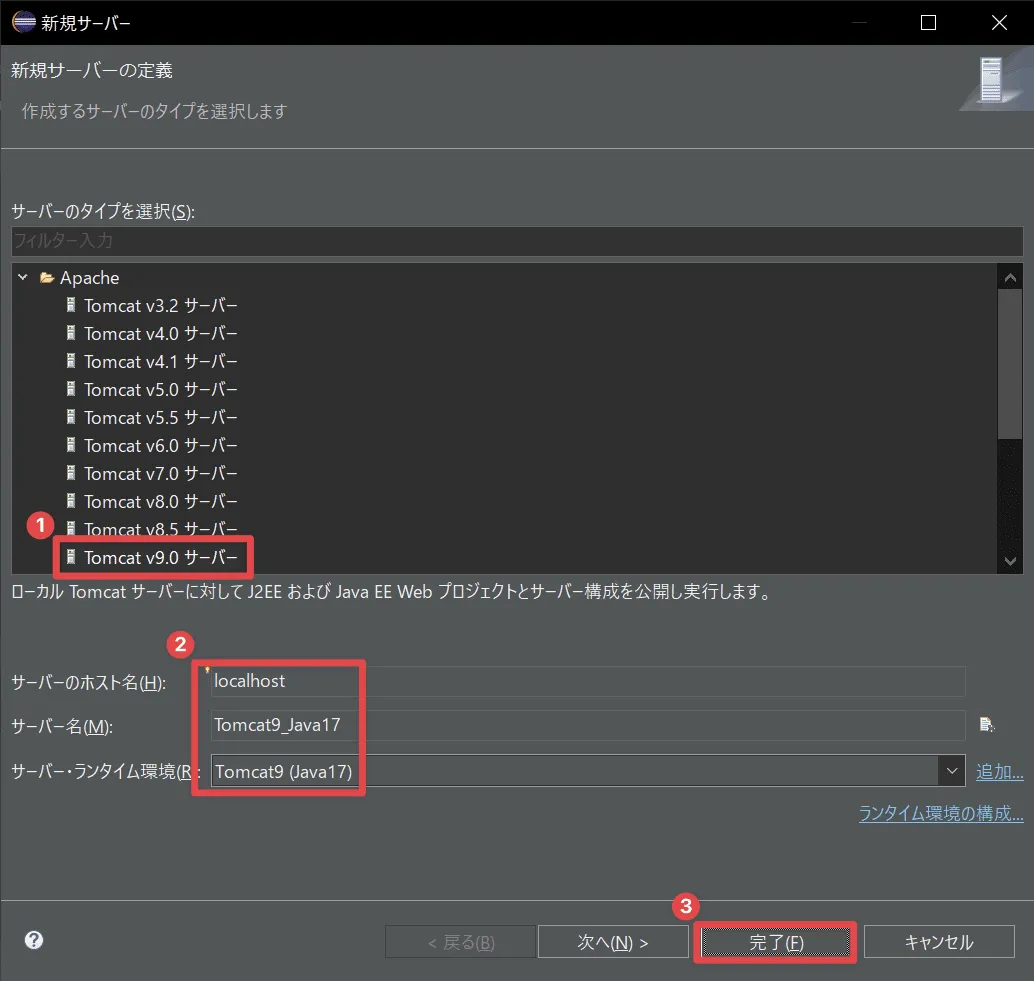Select Tomcat v5.0 サーバー entry
This screenshot has height=981, width=1034.
point(160,390)
